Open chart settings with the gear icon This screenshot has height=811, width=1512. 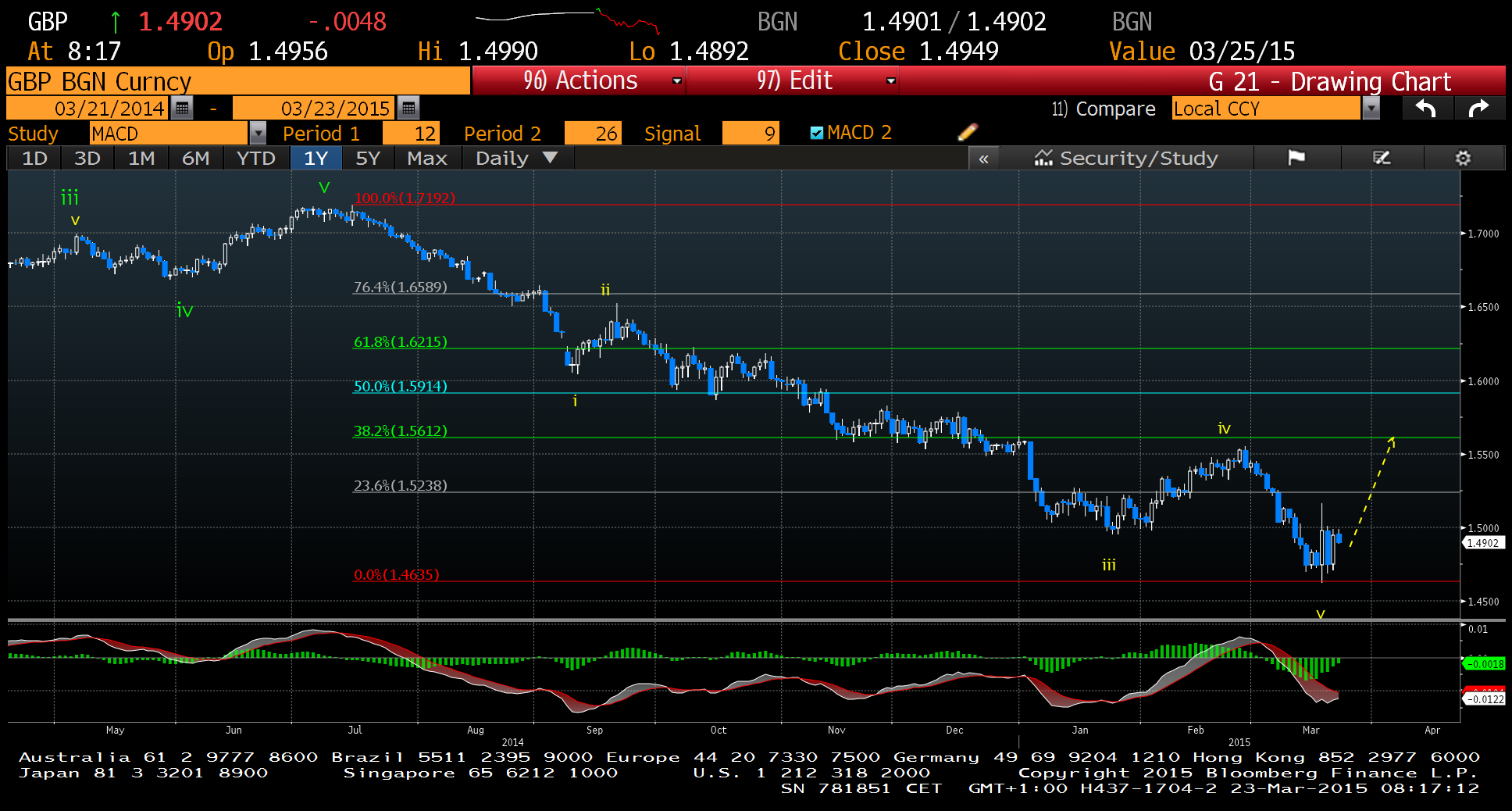pyautogui.click(x=1463, y=159)
